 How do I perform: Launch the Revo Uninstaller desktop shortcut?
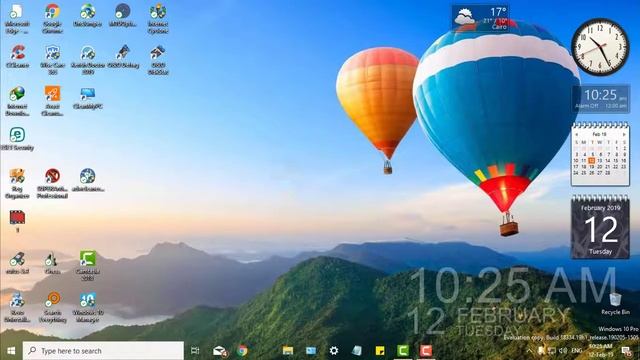tap(17, 307)
